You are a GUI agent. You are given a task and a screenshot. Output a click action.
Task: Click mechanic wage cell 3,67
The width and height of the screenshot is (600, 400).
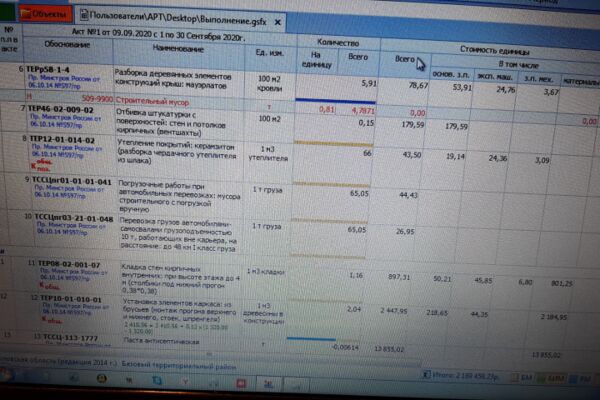click(x=551, y=92)
